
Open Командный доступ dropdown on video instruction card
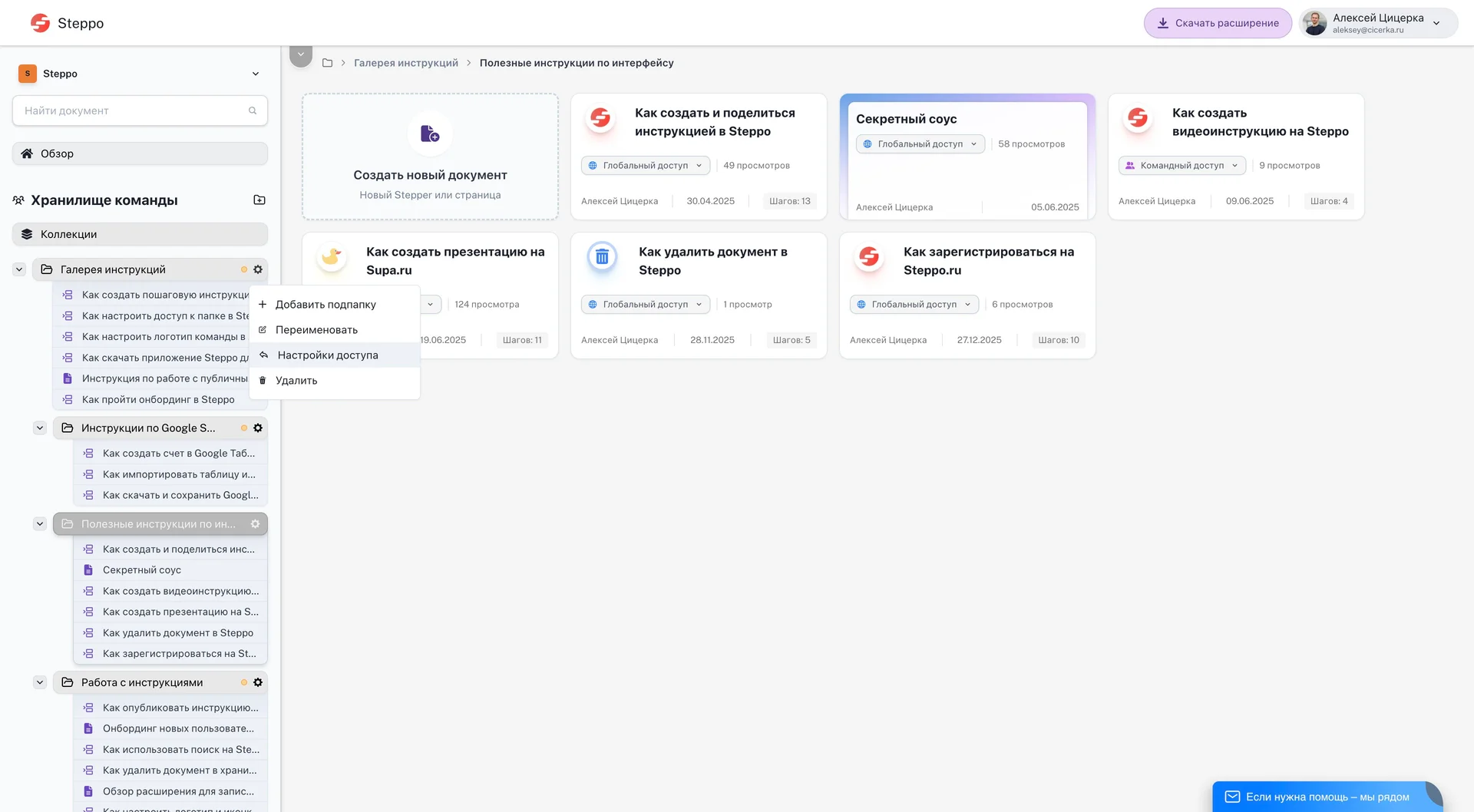[x=1182, y=166]
